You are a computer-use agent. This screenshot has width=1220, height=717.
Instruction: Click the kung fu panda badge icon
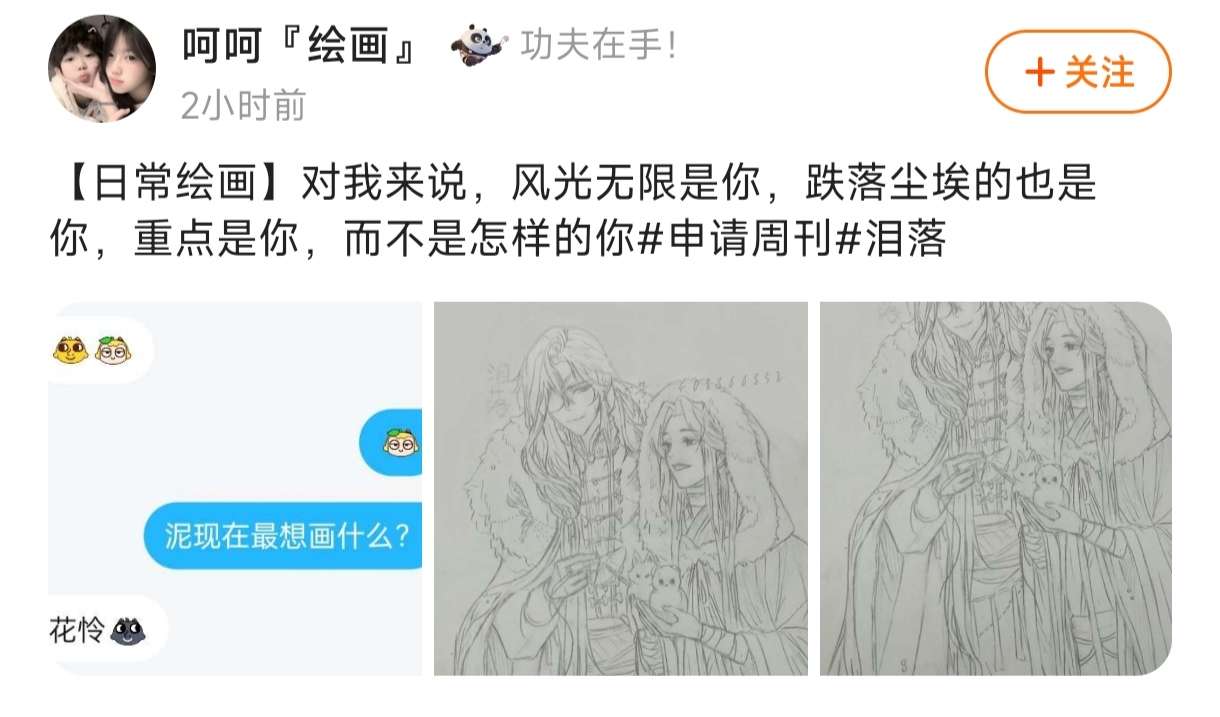(478, 45)
